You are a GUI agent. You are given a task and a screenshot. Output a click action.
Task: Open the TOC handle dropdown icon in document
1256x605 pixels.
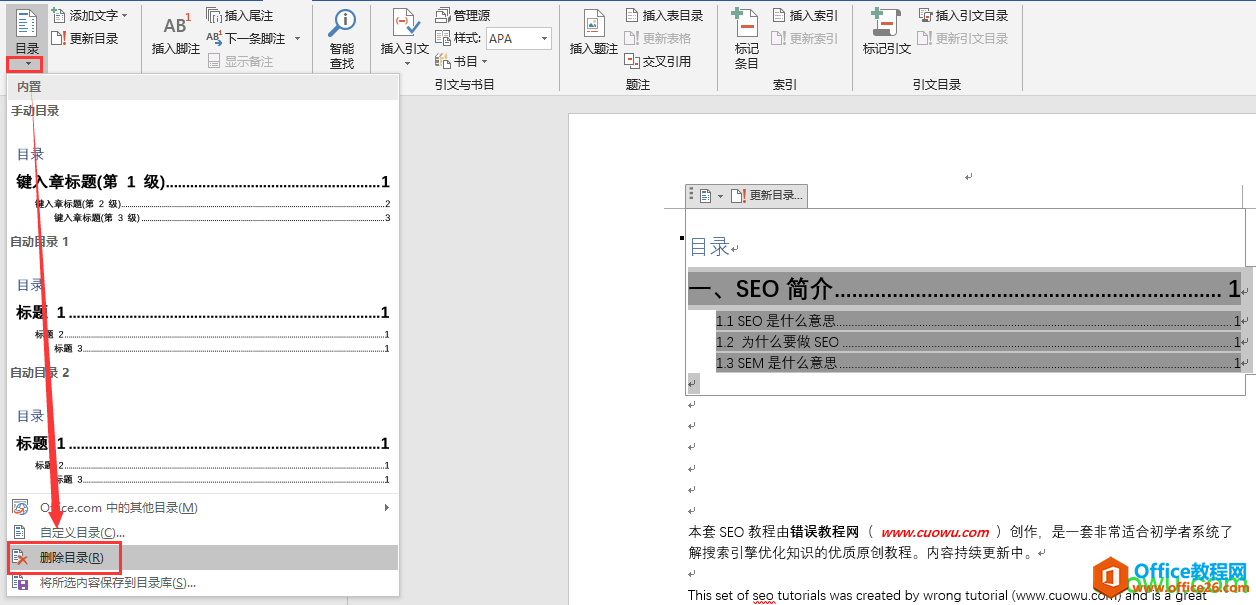710,195
